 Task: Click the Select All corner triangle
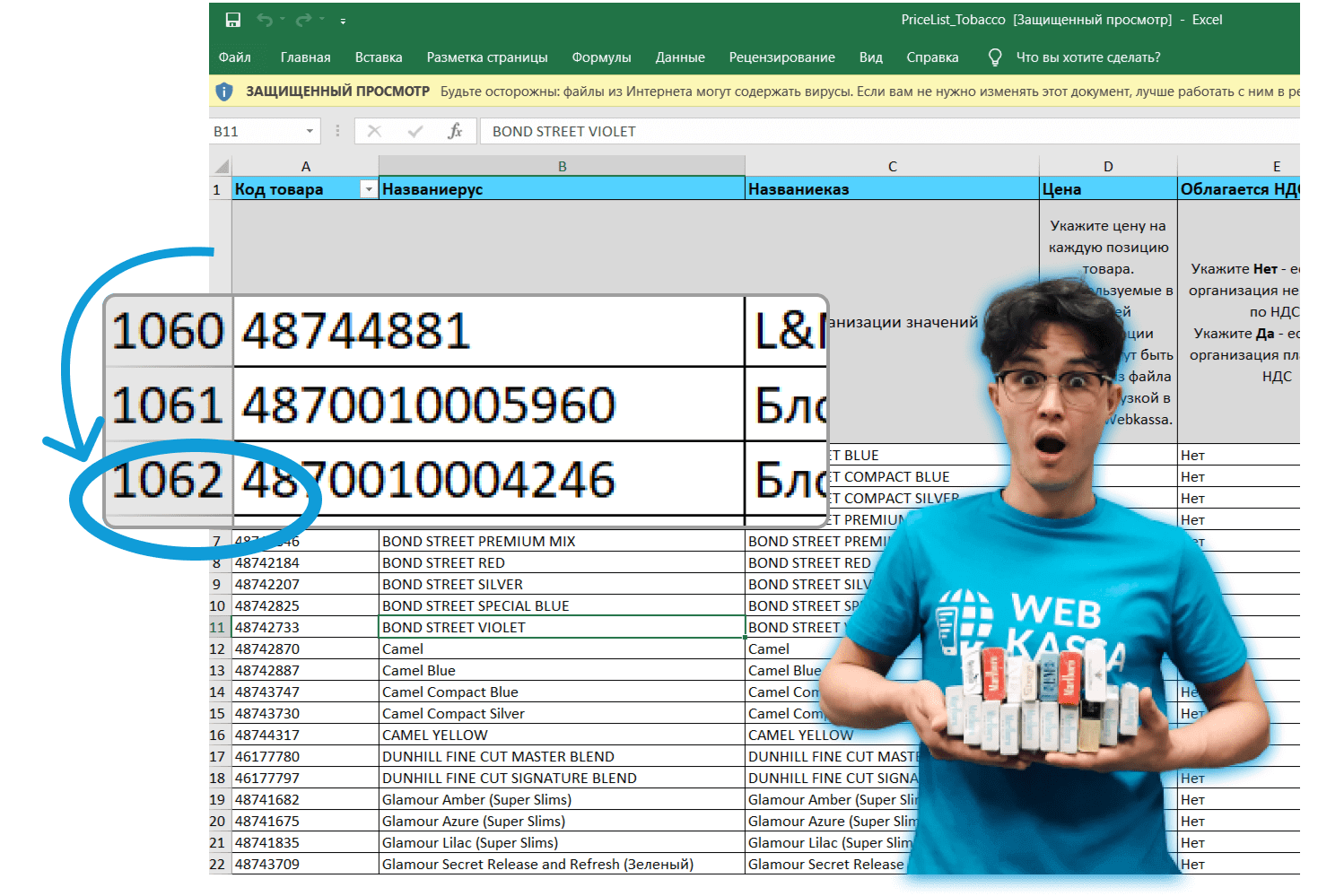point(221,166)
